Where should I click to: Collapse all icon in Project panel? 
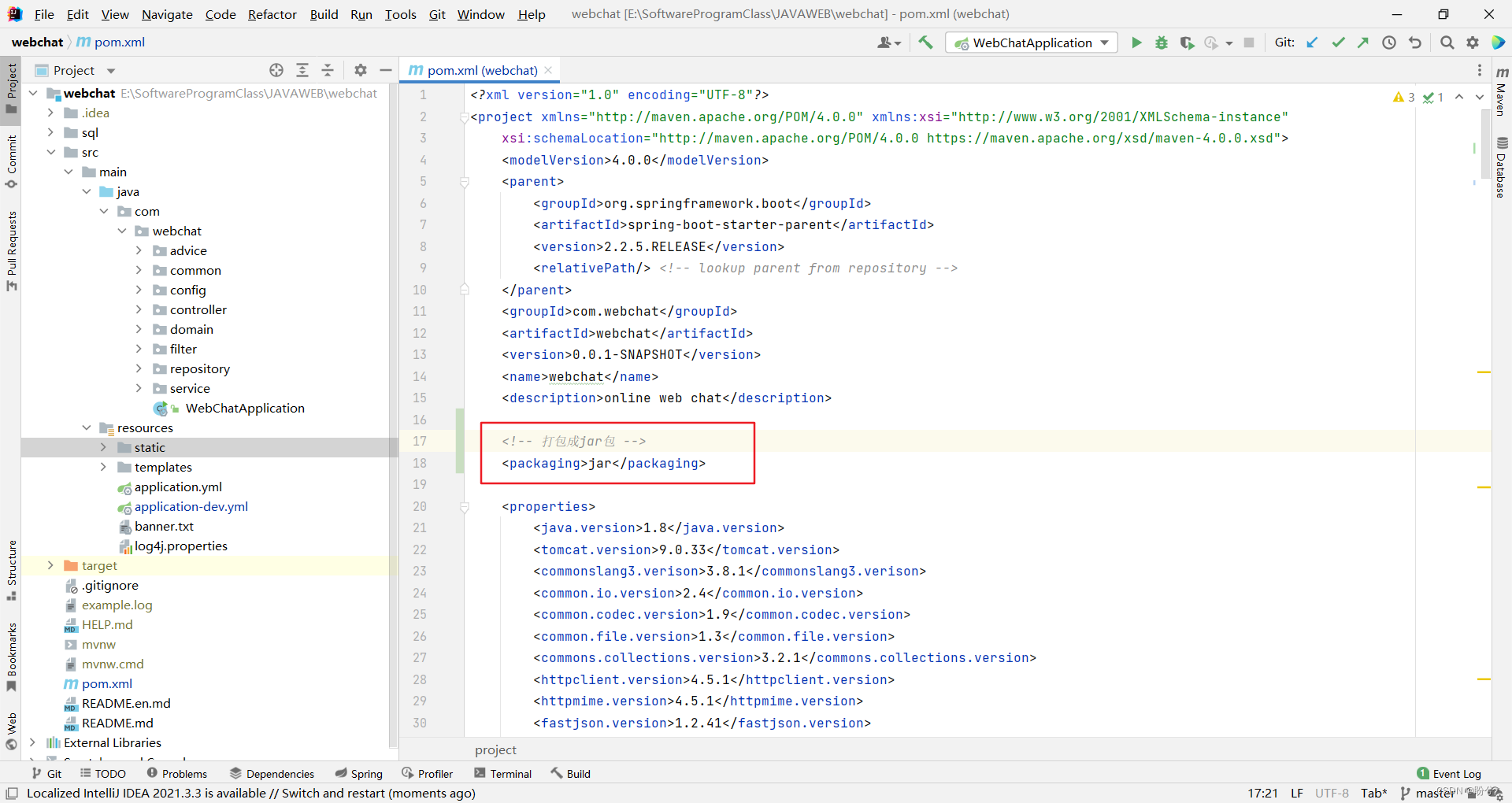point(328,70)
